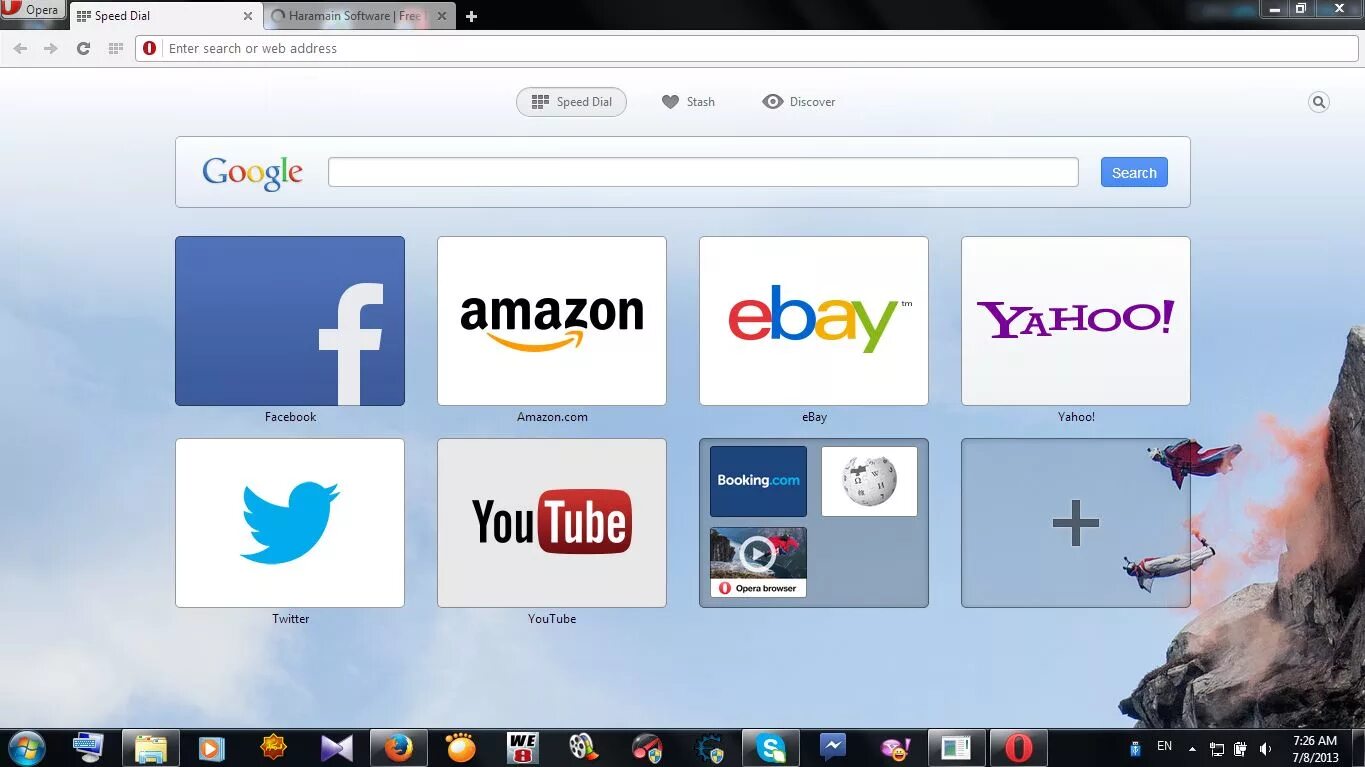Open the gear with shield taskbar icon
The width and height of the screenshot is (1365, 767).
tap(709, 747)
